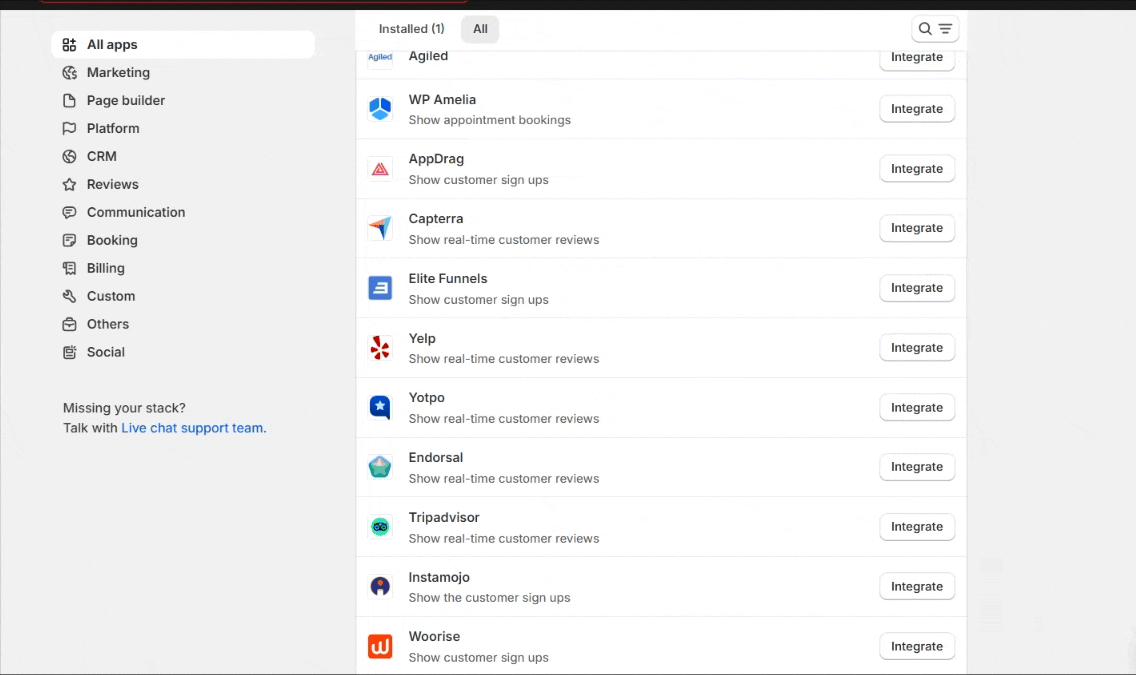This screenshot has width=1136, height=675.
Task: Click the Endorsal logo icon
Action: point(380,467)
